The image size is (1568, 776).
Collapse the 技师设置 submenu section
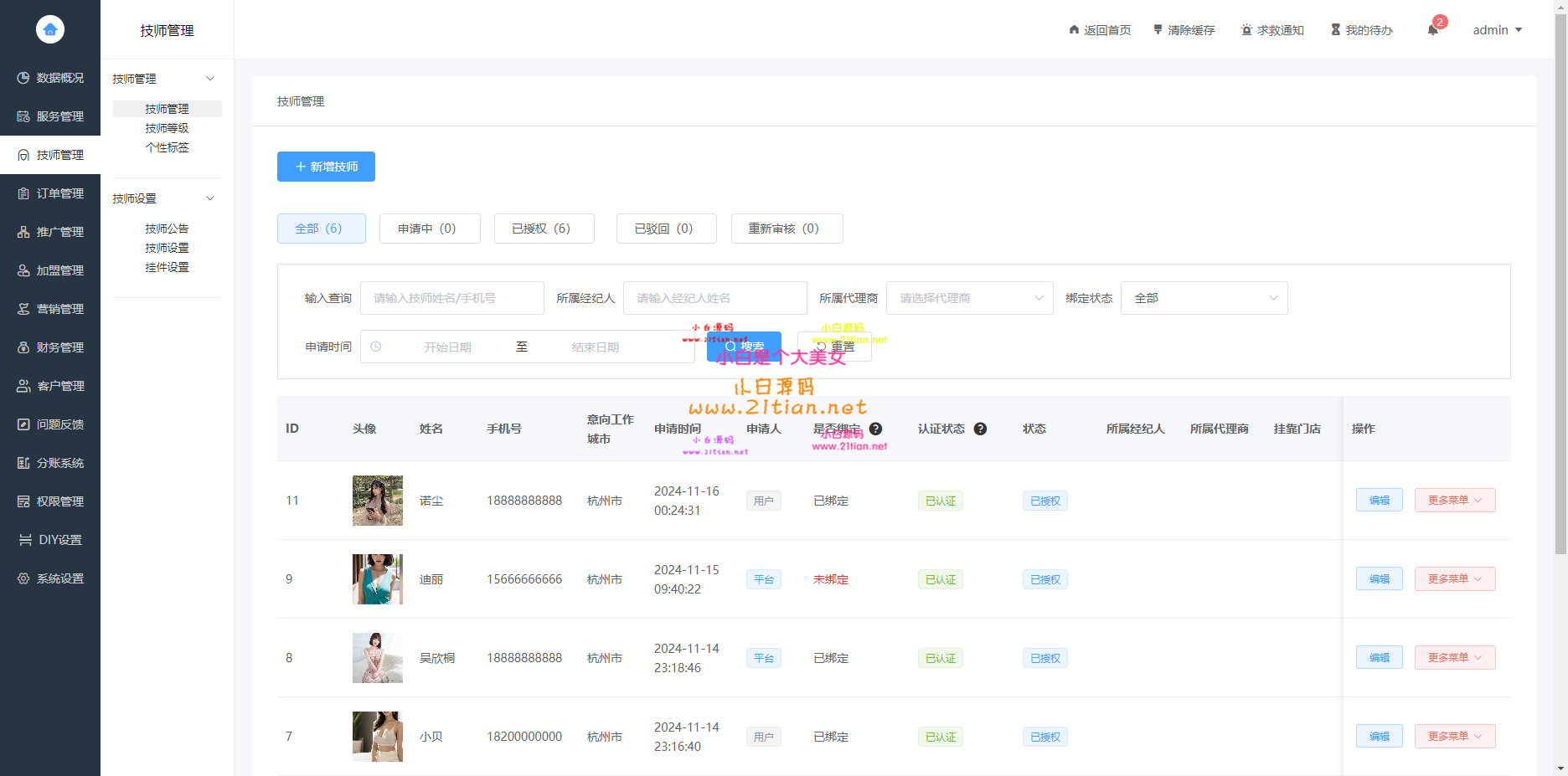pyautogui.click(x=210, y=198)
